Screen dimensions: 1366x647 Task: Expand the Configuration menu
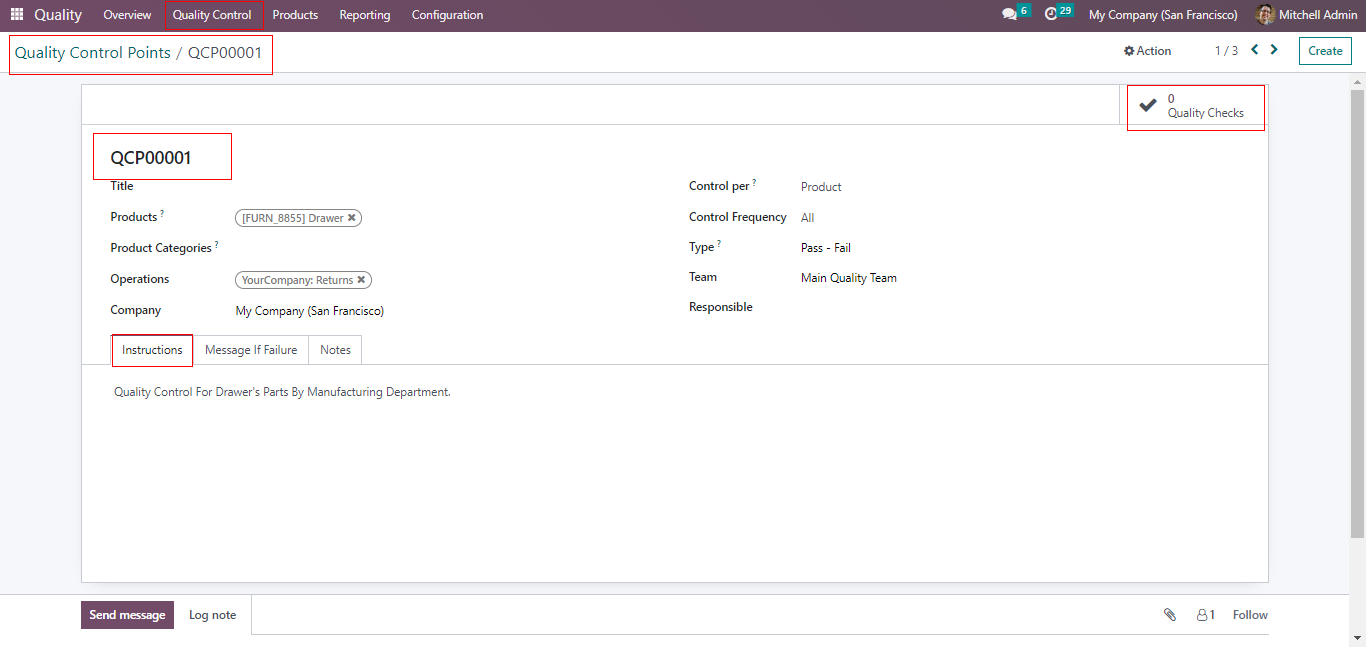pos(447,15)
